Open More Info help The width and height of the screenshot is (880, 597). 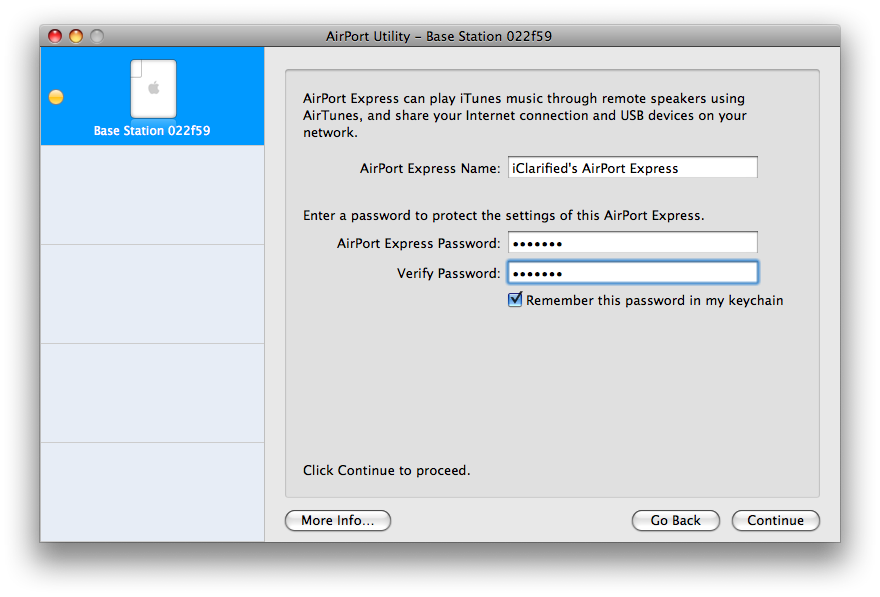click(x=338, y=520)
